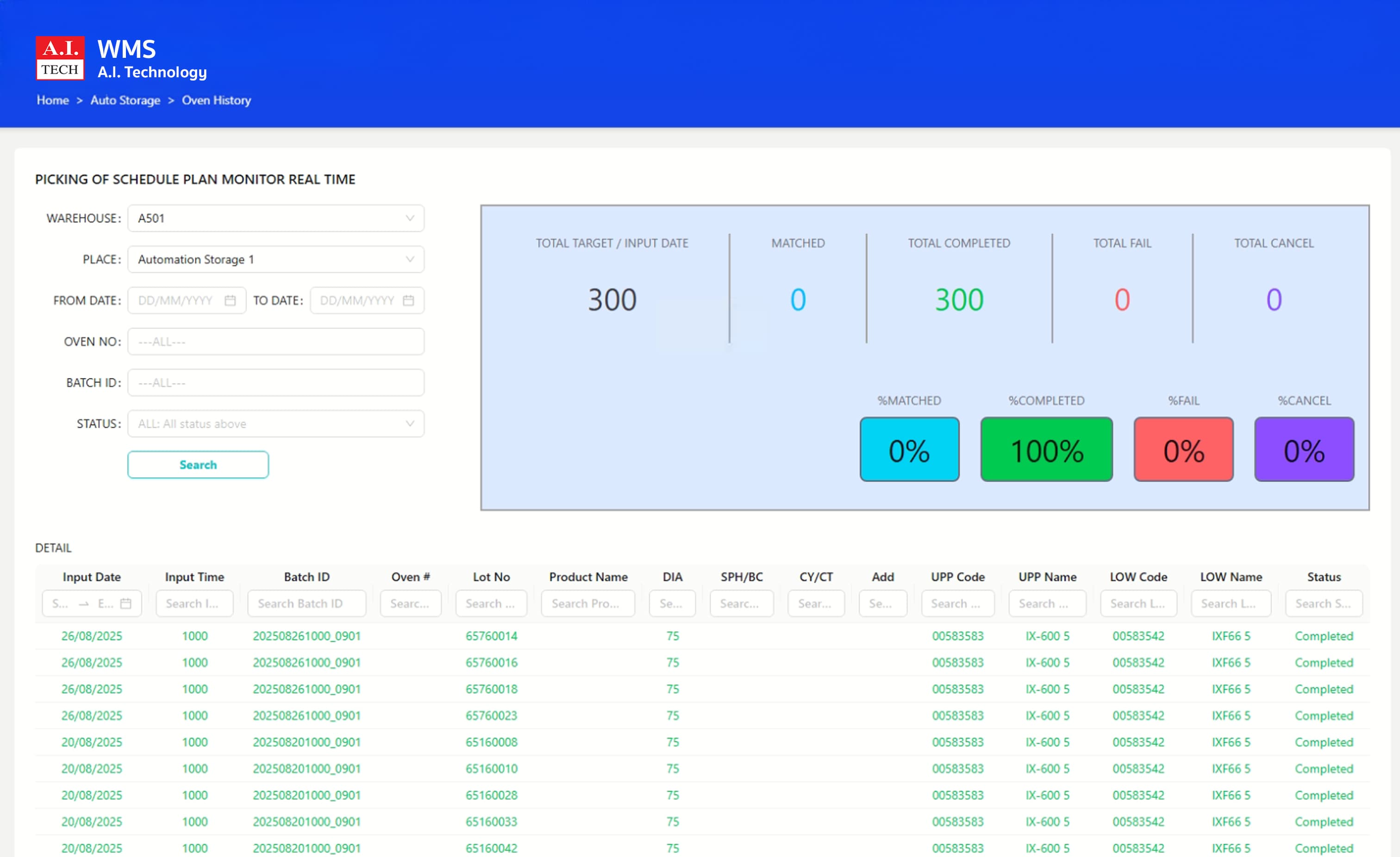This screenshot has width=1400, height=857.
Task: Click the Status column header
Action: point(1324,577)
